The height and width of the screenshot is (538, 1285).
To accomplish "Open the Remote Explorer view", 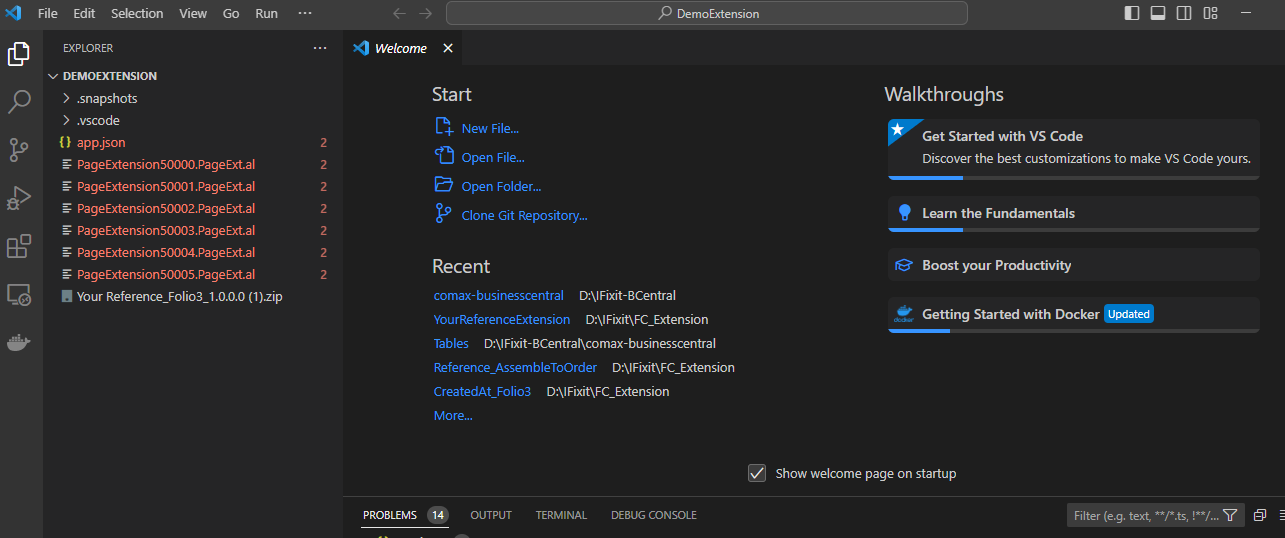I will click(20, 295).
